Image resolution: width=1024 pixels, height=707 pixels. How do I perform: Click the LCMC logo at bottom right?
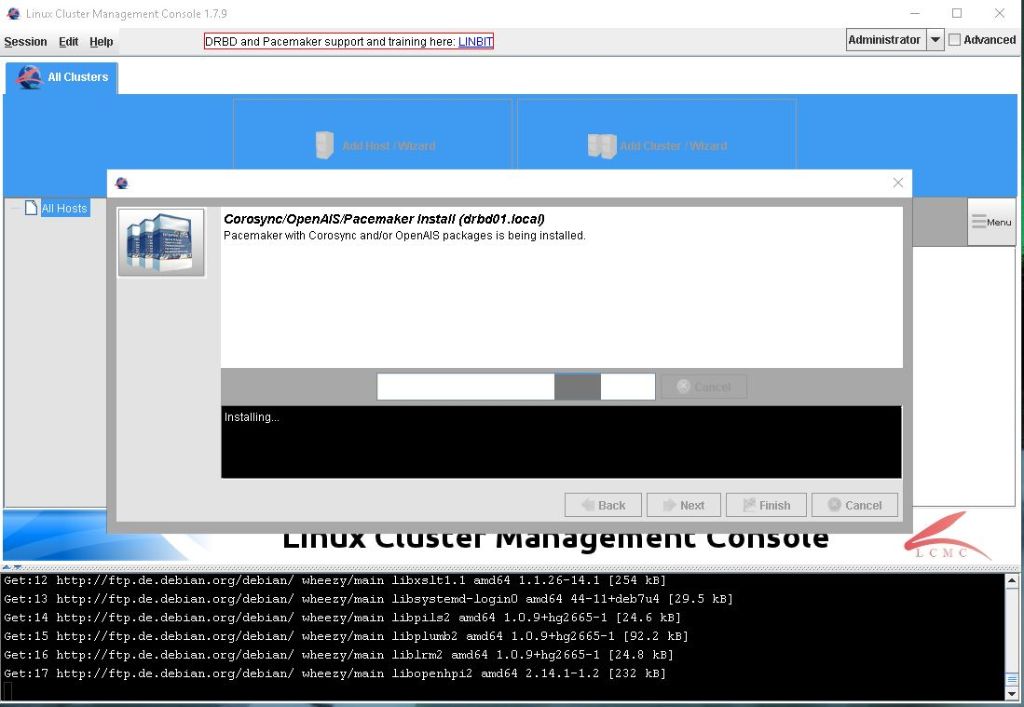[946, 537]
